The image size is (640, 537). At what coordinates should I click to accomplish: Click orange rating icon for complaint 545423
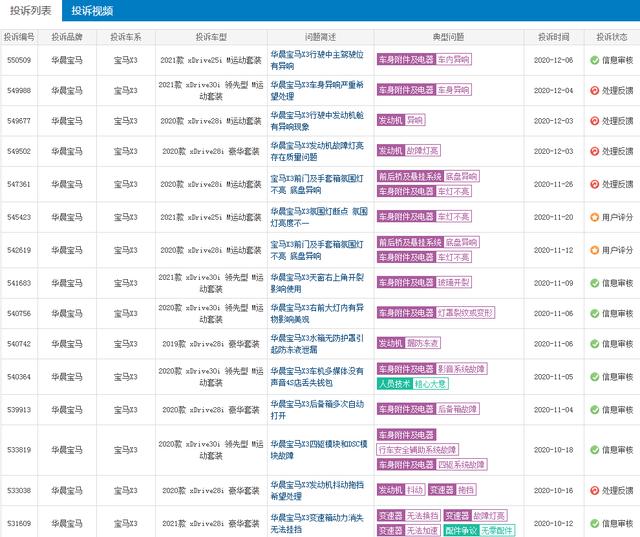594,217
